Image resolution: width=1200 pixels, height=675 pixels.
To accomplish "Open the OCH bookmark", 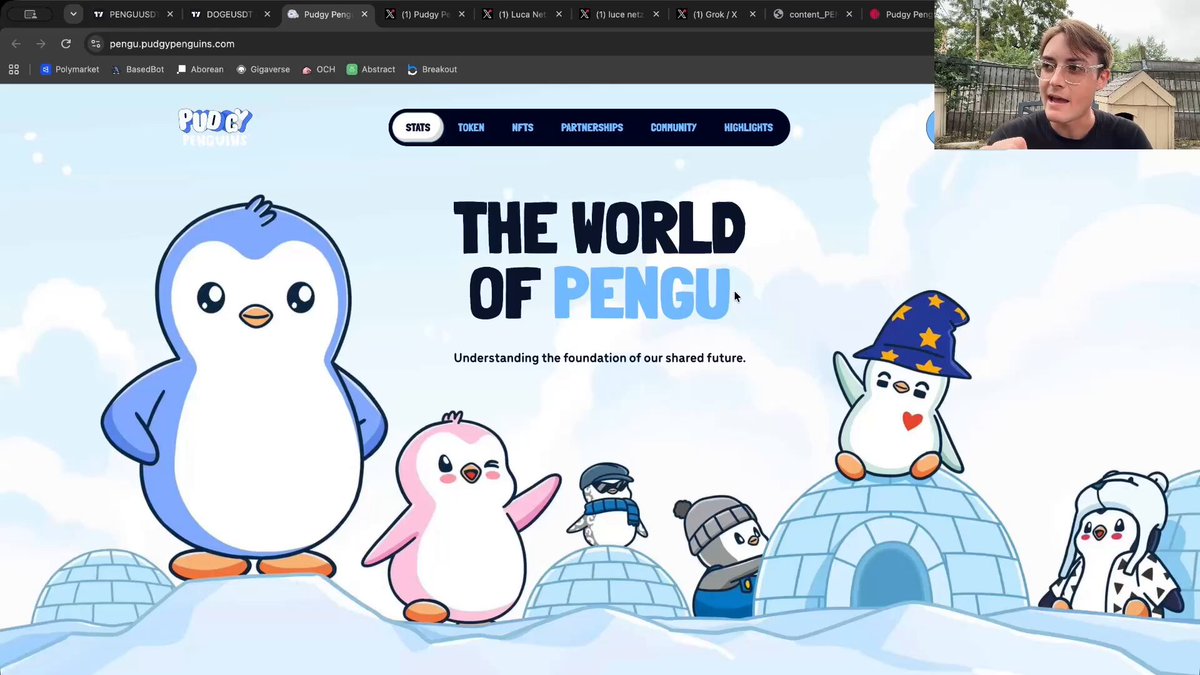I will (x=318, y=69).
